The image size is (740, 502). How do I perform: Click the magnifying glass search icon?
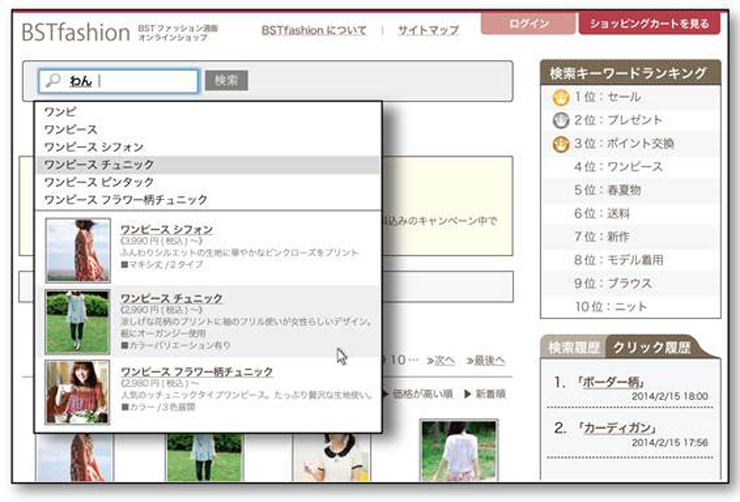click(x=54, y=81)
